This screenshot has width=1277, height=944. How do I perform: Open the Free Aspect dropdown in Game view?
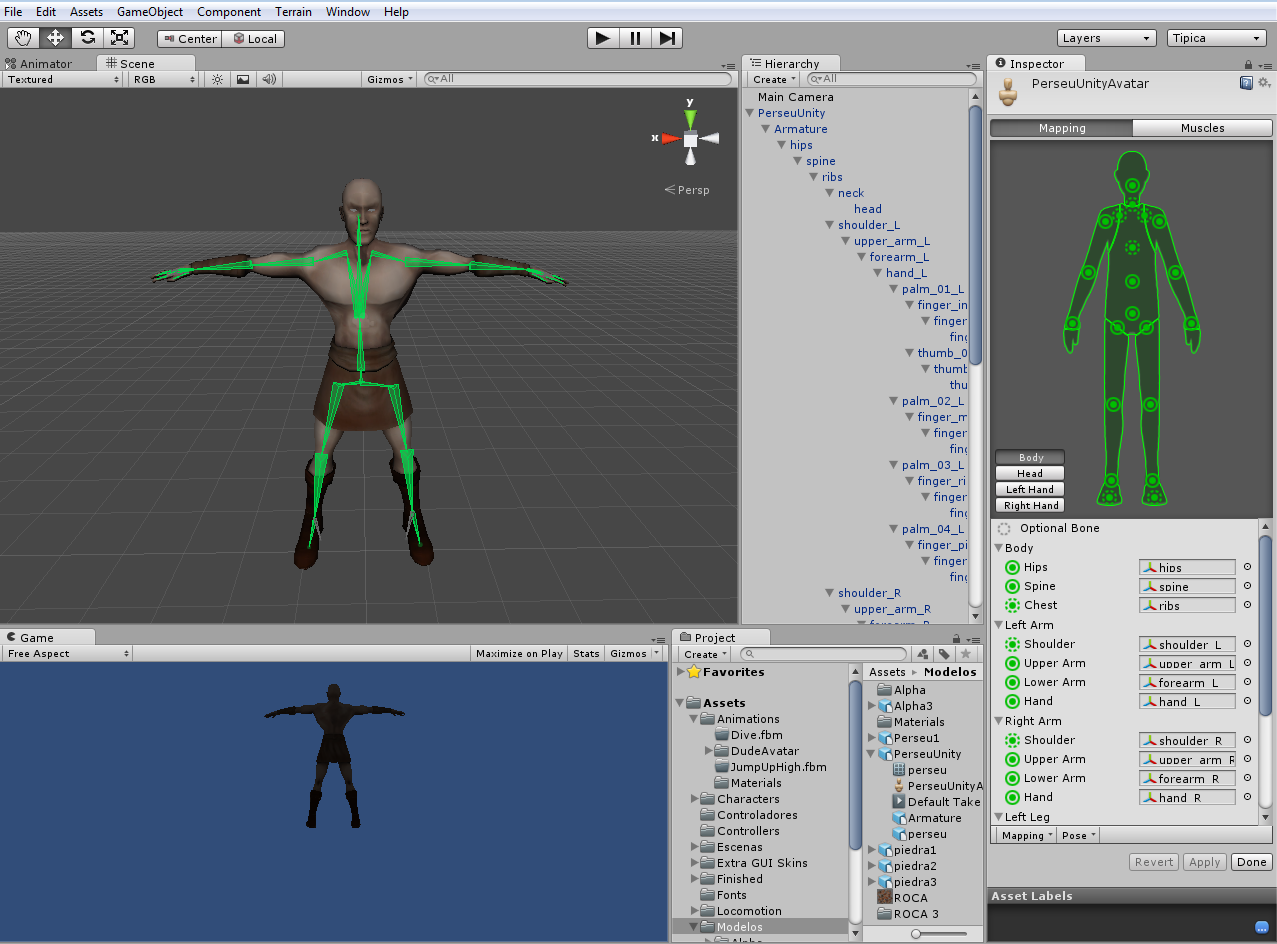pos(68,654)
